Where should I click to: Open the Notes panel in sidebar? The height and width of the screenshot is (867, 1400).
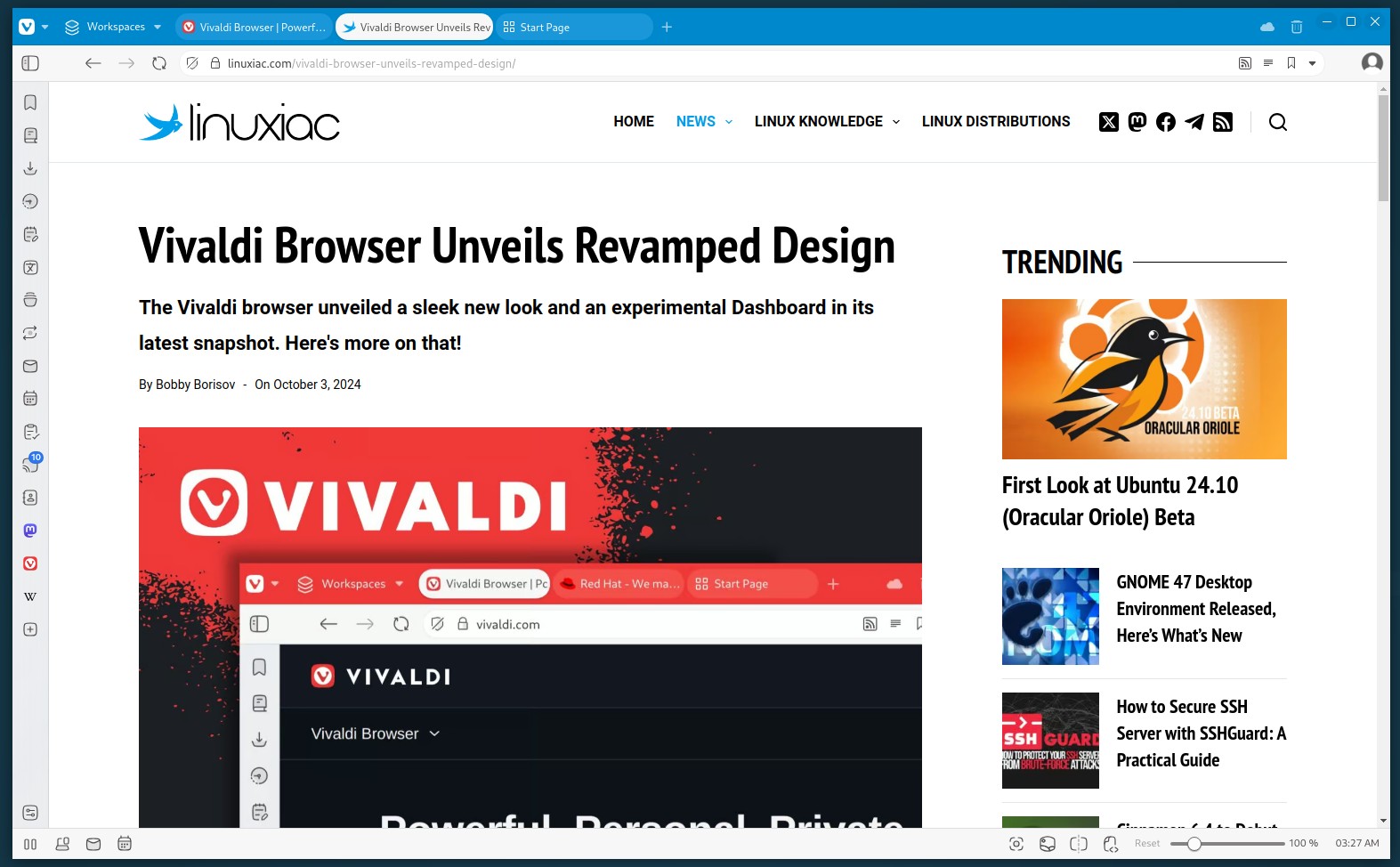click(x=30, y=234)
